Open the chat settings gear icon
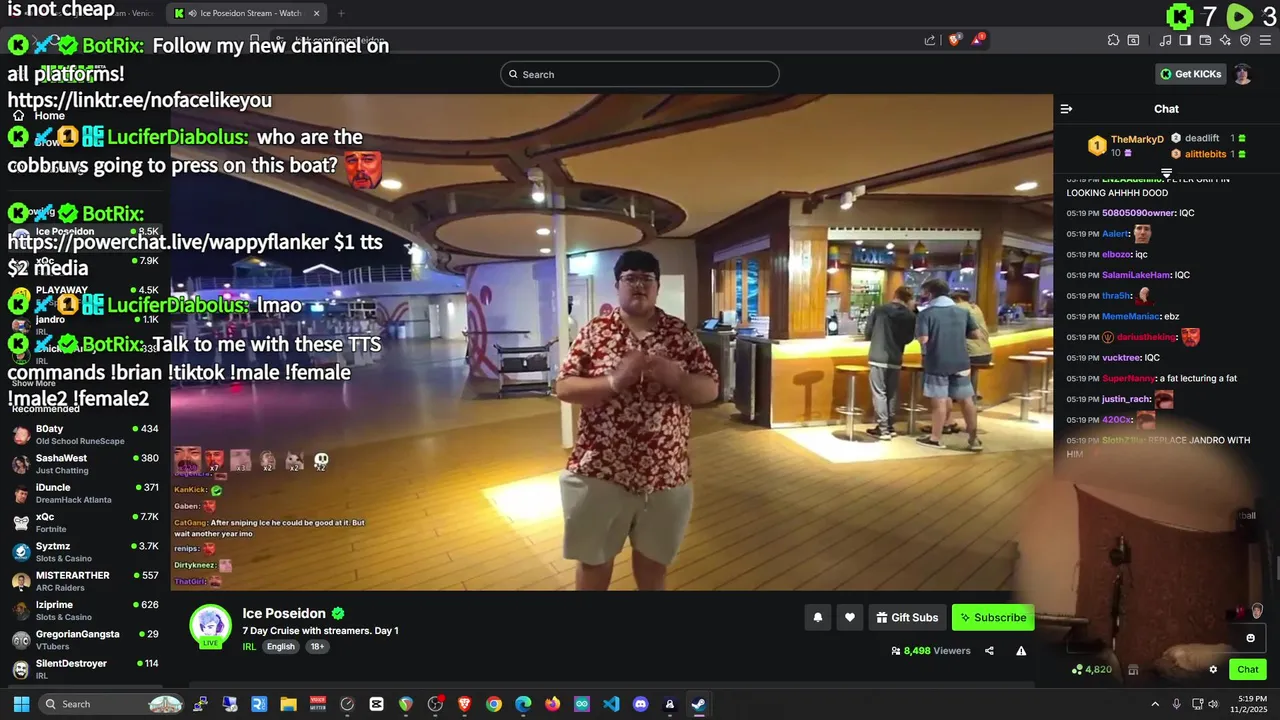The height and width of the screenshot is (720, 1280). click(x=1213, y=670)
